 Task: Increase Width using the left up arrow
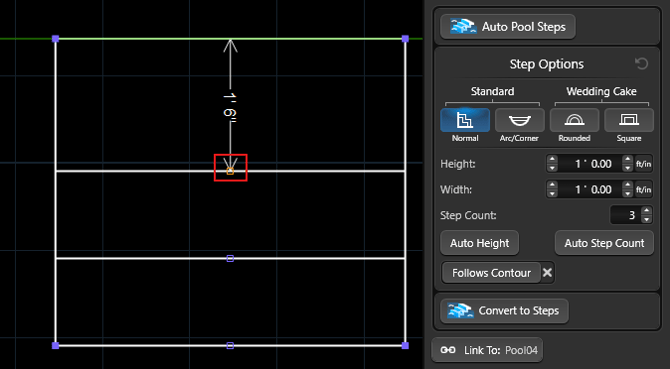(x=552, y=185)
